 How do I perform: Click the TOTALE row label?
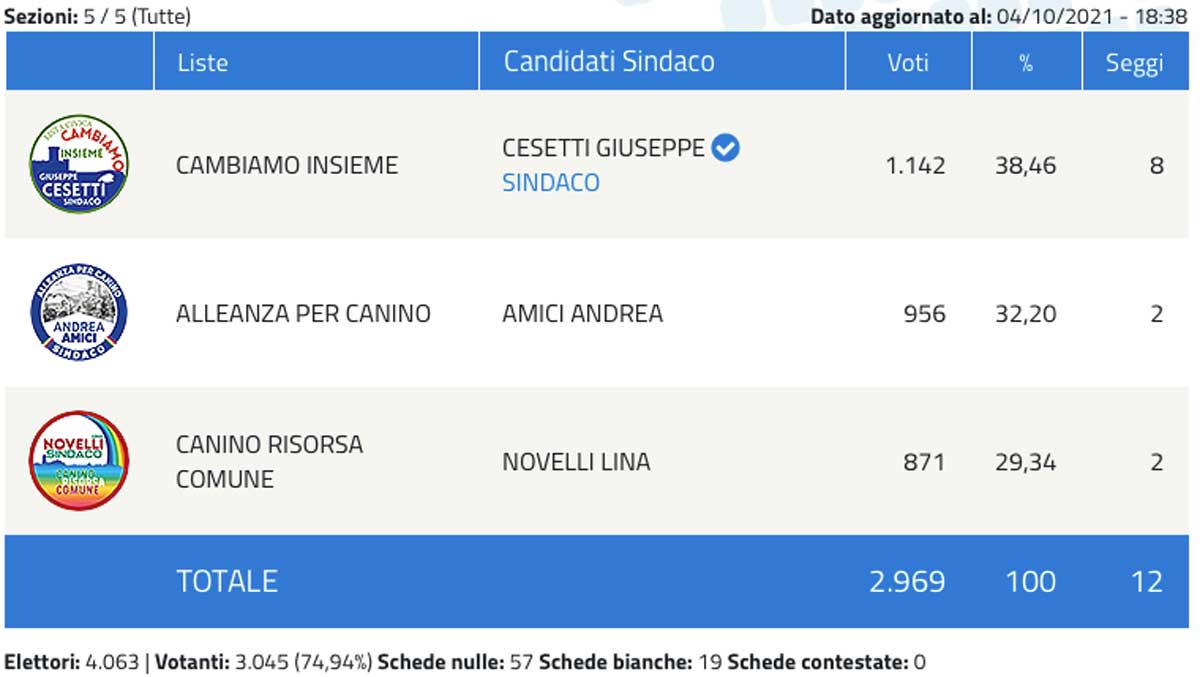click(x=226, y=581)
